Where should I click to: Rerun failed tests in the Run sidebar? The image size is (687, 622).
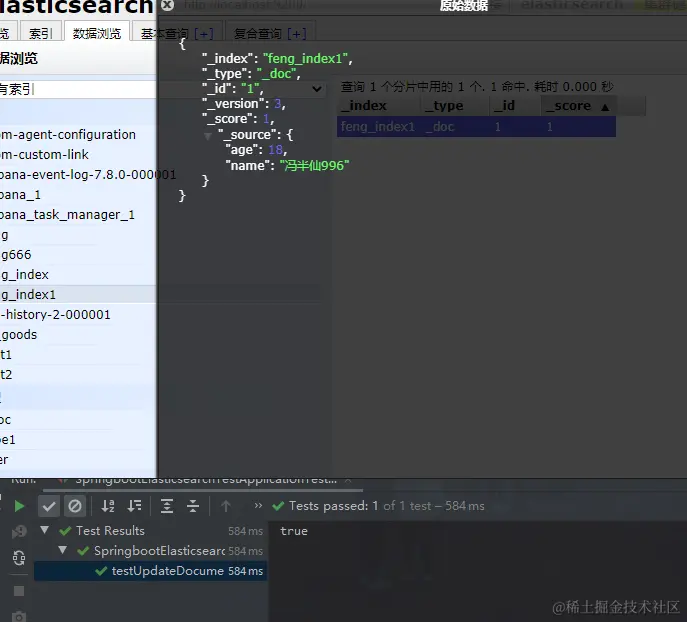tap(19, 532)
